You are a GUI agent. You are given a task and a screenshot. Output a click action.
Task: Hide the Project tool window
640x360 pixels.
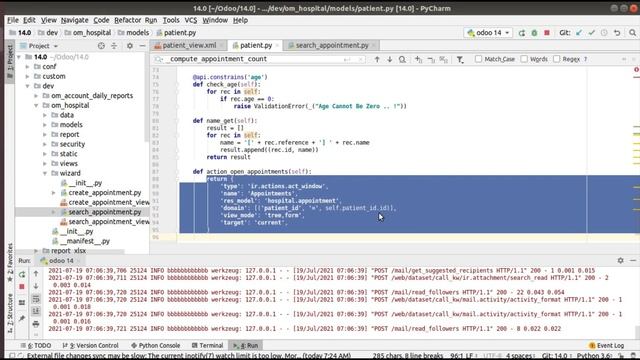click(142, 46)
